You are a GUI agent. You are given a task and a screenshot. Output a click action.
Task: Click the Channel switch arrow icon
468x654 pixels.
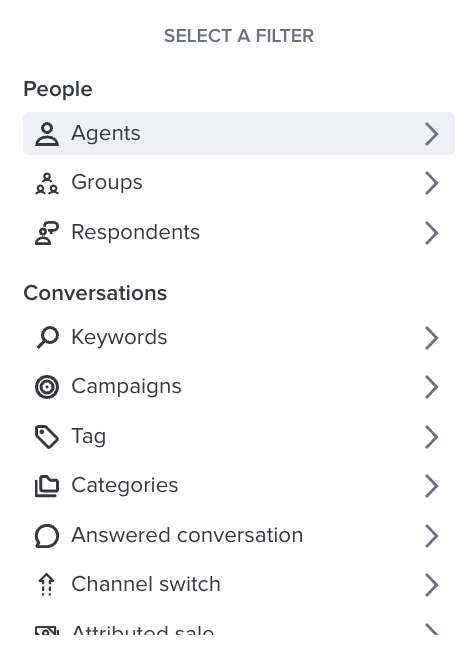pos(47,585)
